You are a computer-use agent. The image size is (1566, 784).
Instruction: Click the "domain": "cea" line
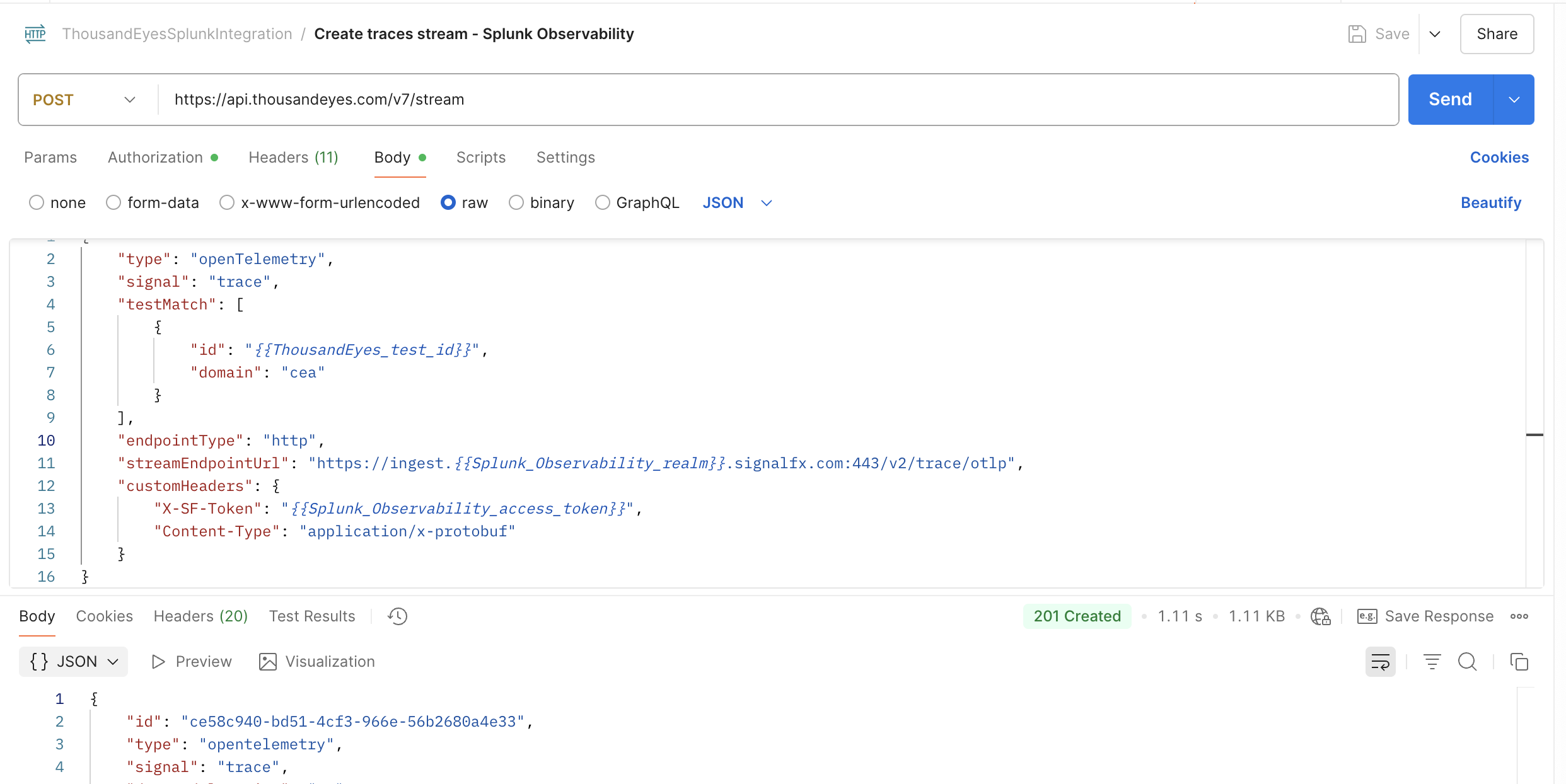tap(258, 372)
